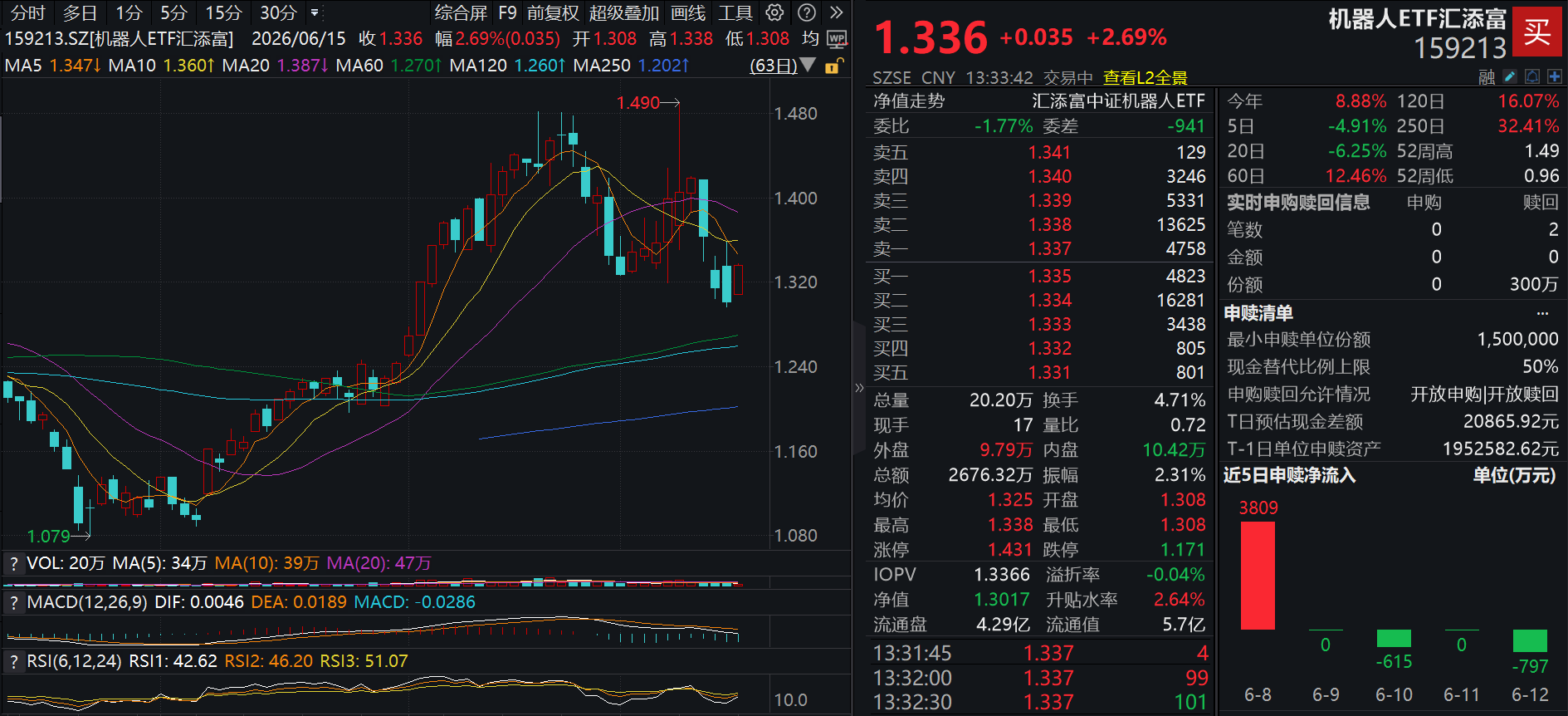Click the 52周高 value 1.49
Image resolution: width=1568 pixels, height=716 pixels.
coord(1541,151)
